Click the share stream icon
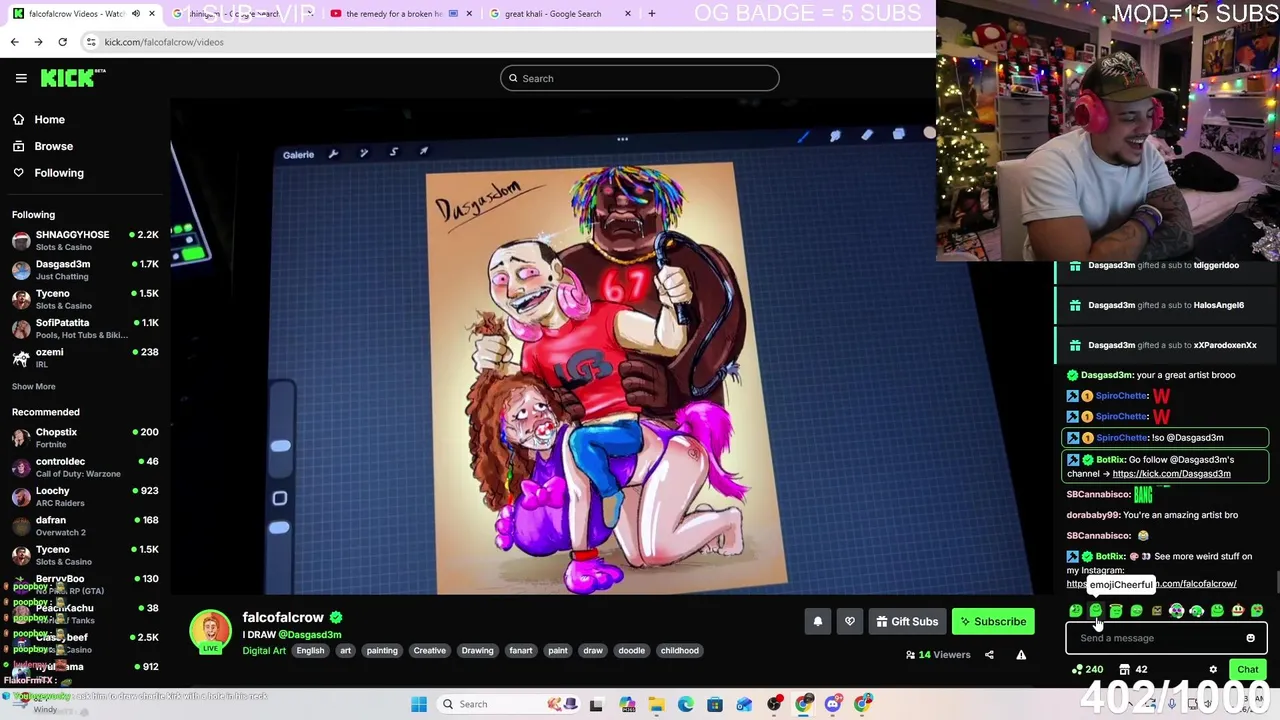 tap(989, 655)
